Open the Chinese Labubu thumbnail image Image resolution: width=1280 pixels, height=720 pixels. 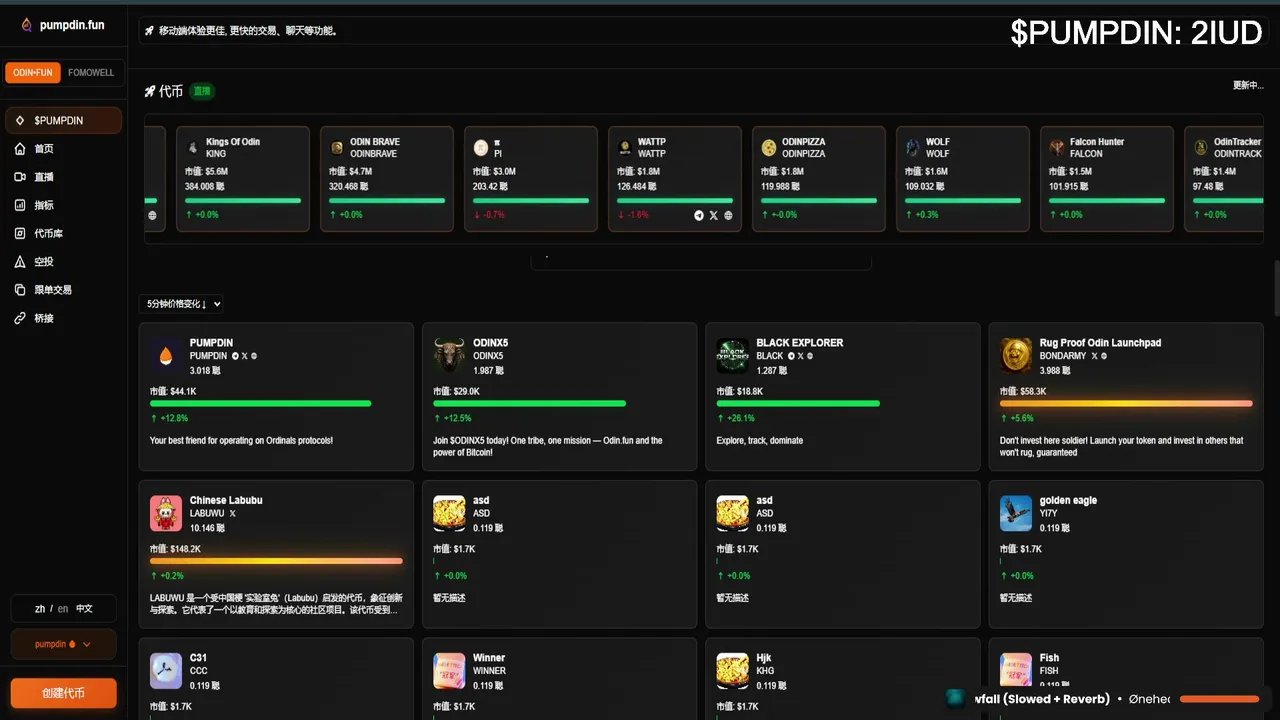[x=166, y=513]
